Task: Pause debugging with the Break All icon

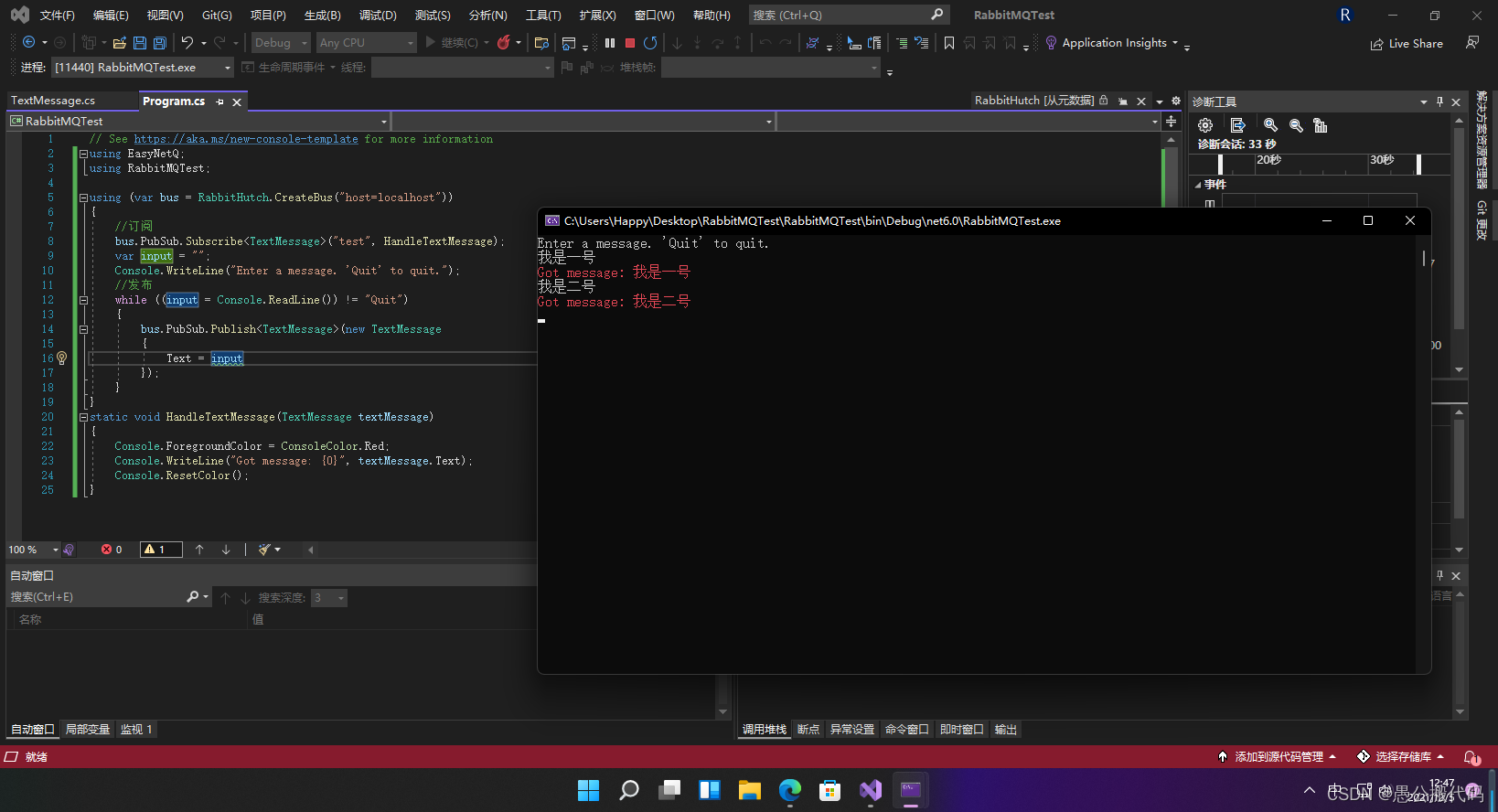Action: pos(610,42)
